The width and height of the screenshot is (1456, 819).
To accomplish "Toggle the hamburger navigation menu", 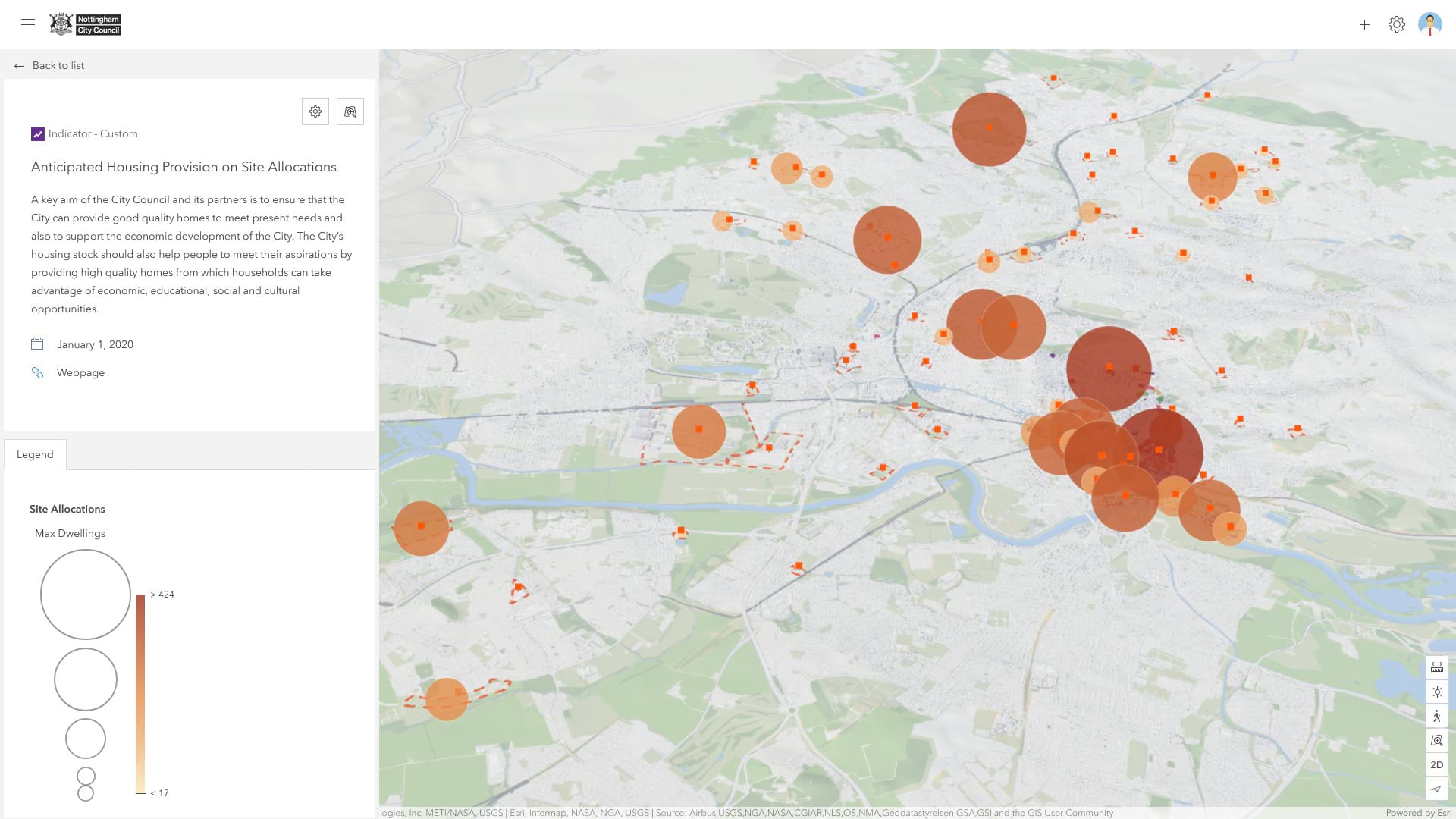I will 28,24.
